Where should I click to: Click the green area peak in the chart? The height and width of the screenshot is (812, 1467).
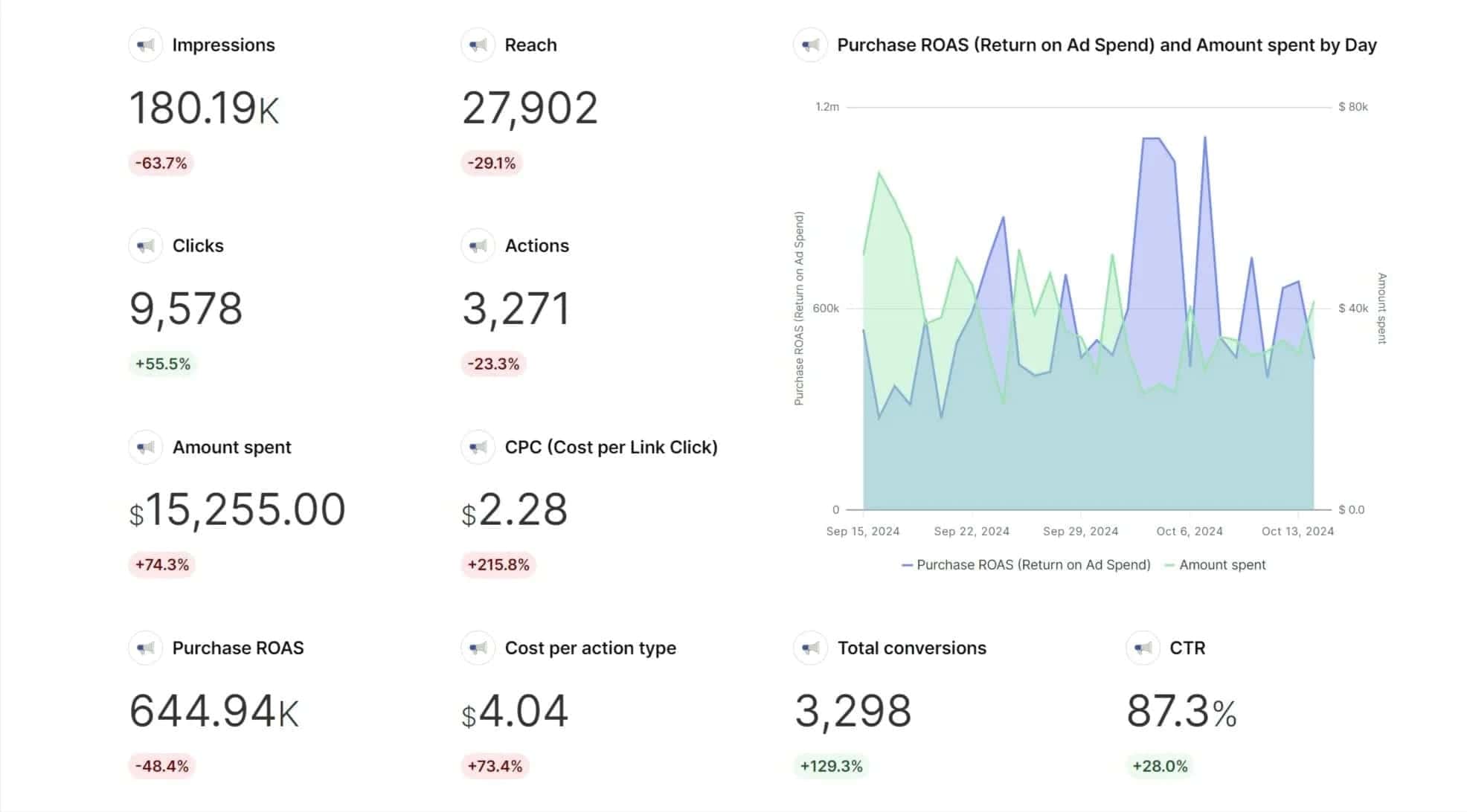(x=881, y=173)
